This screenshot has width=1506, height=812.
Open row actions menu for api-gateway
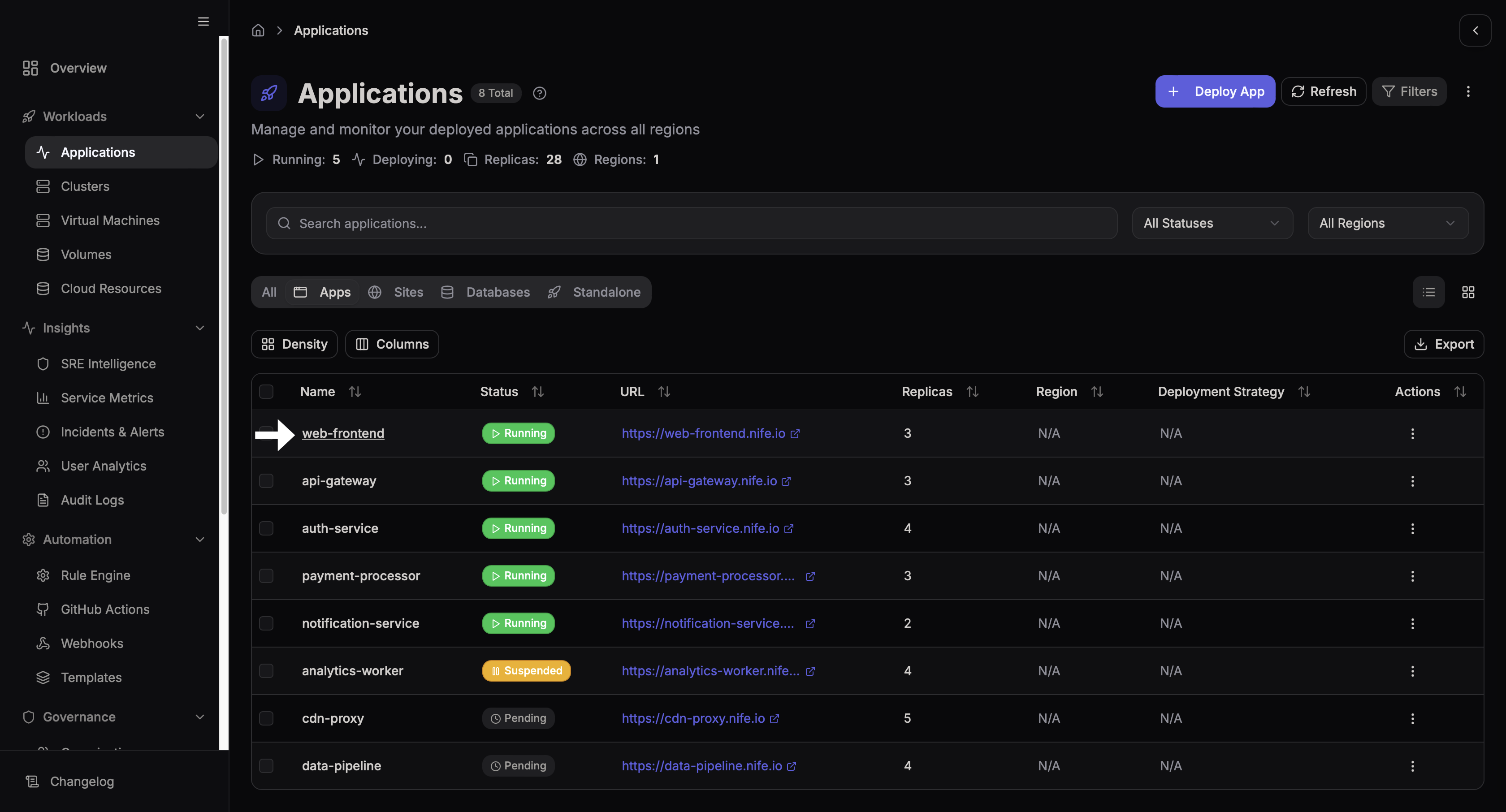point(1412,481)
